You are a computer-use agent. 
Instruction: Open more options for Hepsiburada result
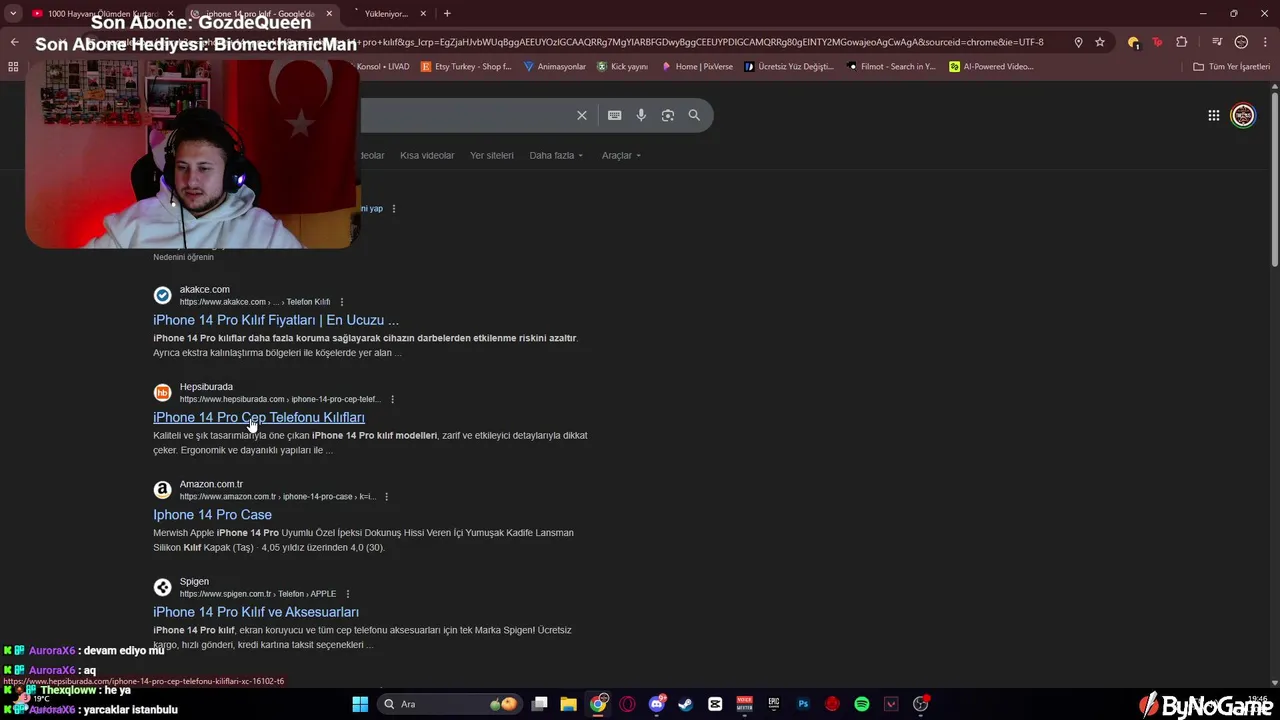pyautogui.click(x=392, y=399)
